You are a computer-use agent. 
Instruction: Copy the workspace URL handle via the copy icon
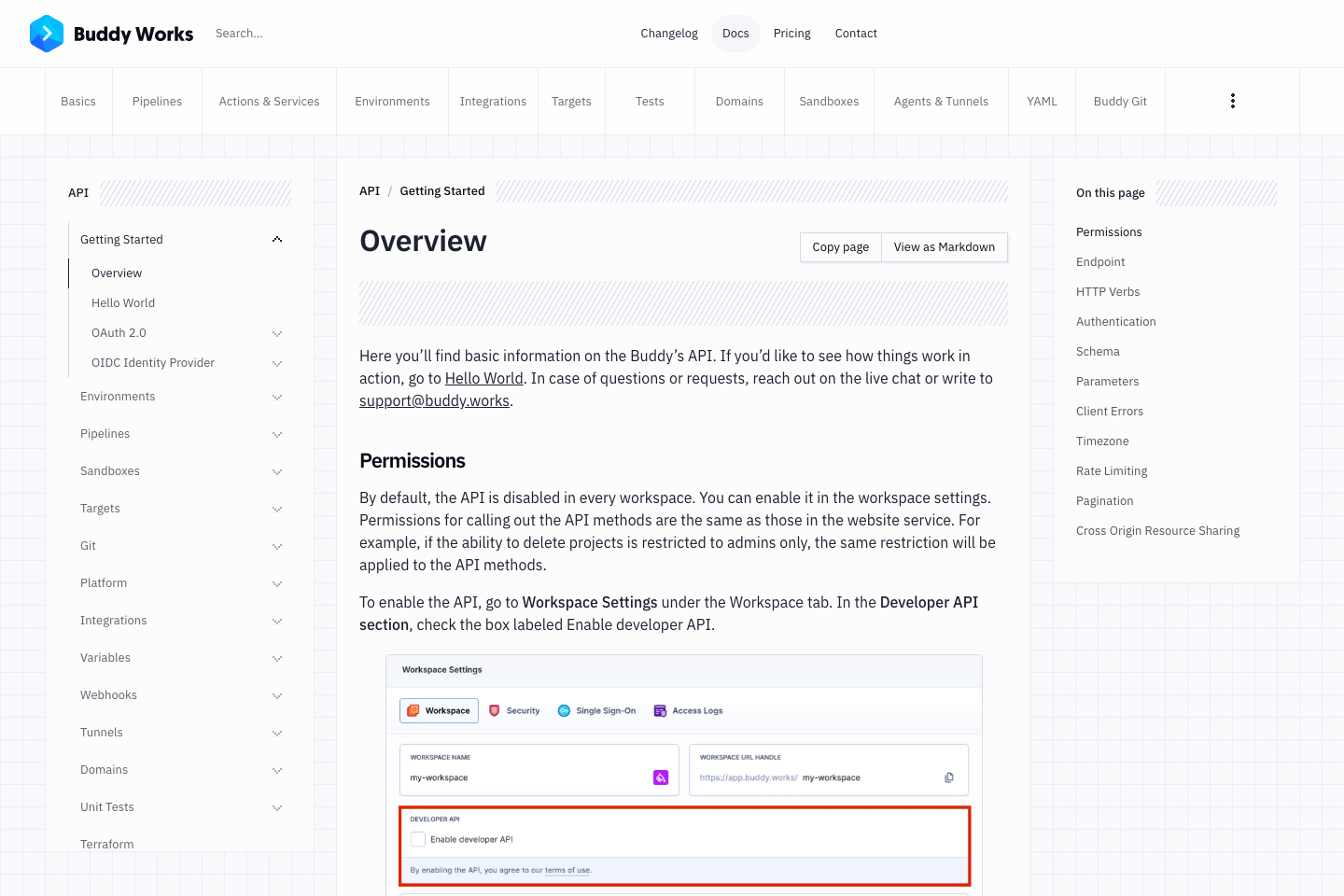(949, 777)
